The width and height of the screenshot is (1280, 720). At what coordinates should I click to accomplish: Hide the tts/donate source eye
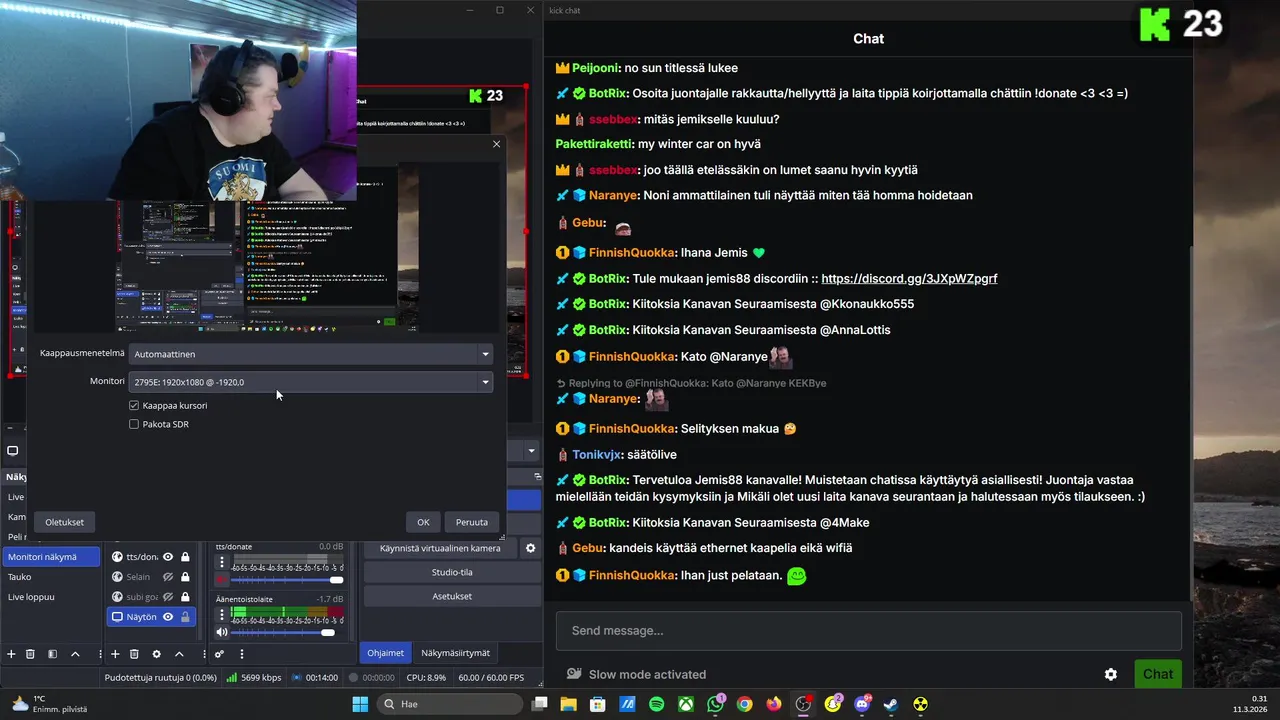[168, 557]
